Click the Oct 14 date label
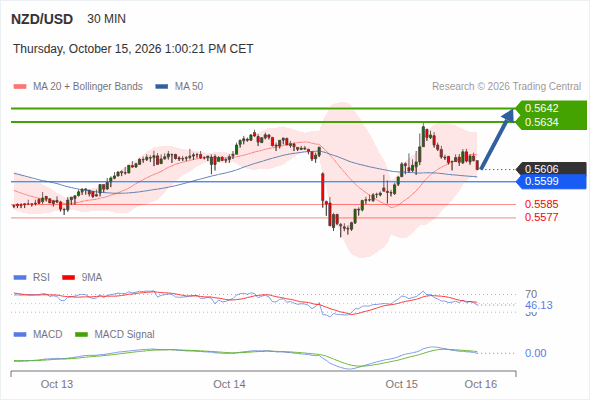590x400 pixels. coord(229,384)
